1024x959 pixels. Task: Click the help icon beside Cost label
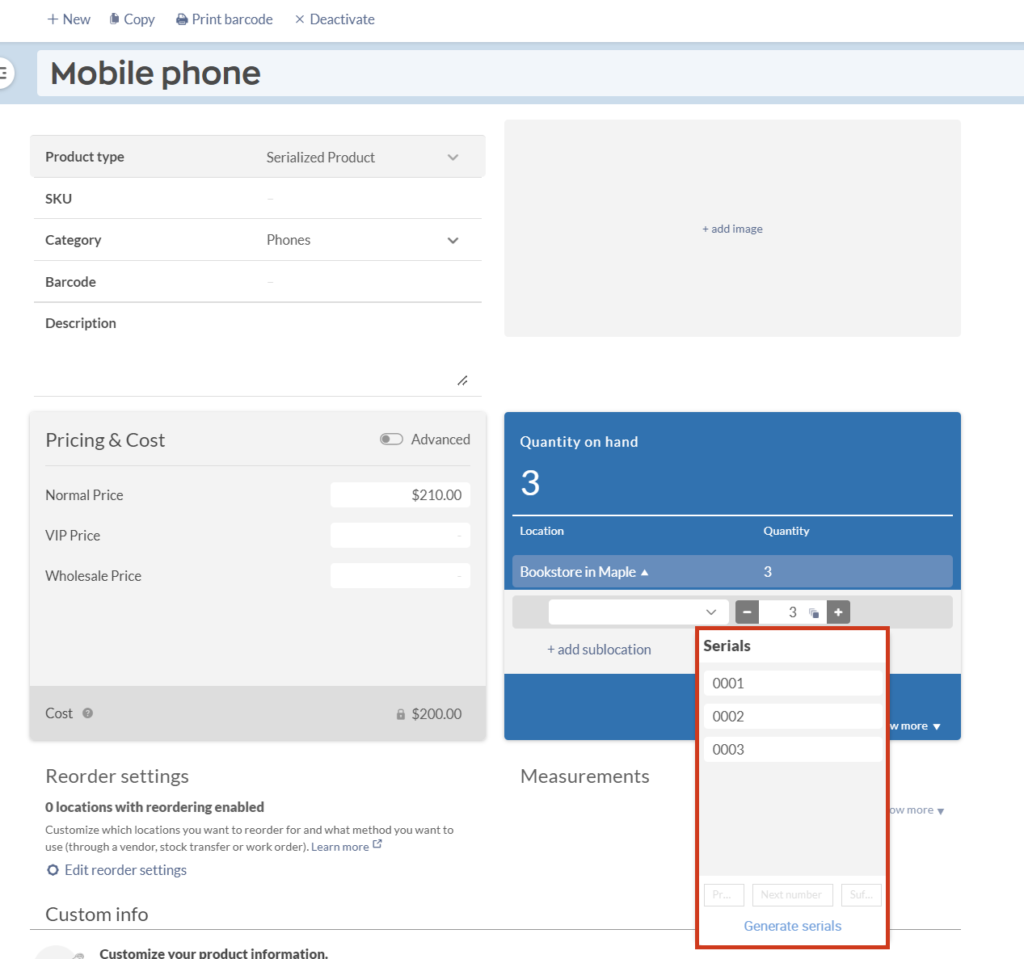click(x=85, y=714)
